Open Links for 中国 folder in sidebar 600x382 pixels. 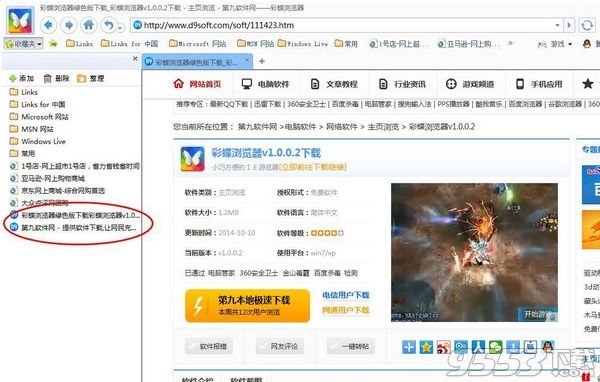click(x=38, y=104)
